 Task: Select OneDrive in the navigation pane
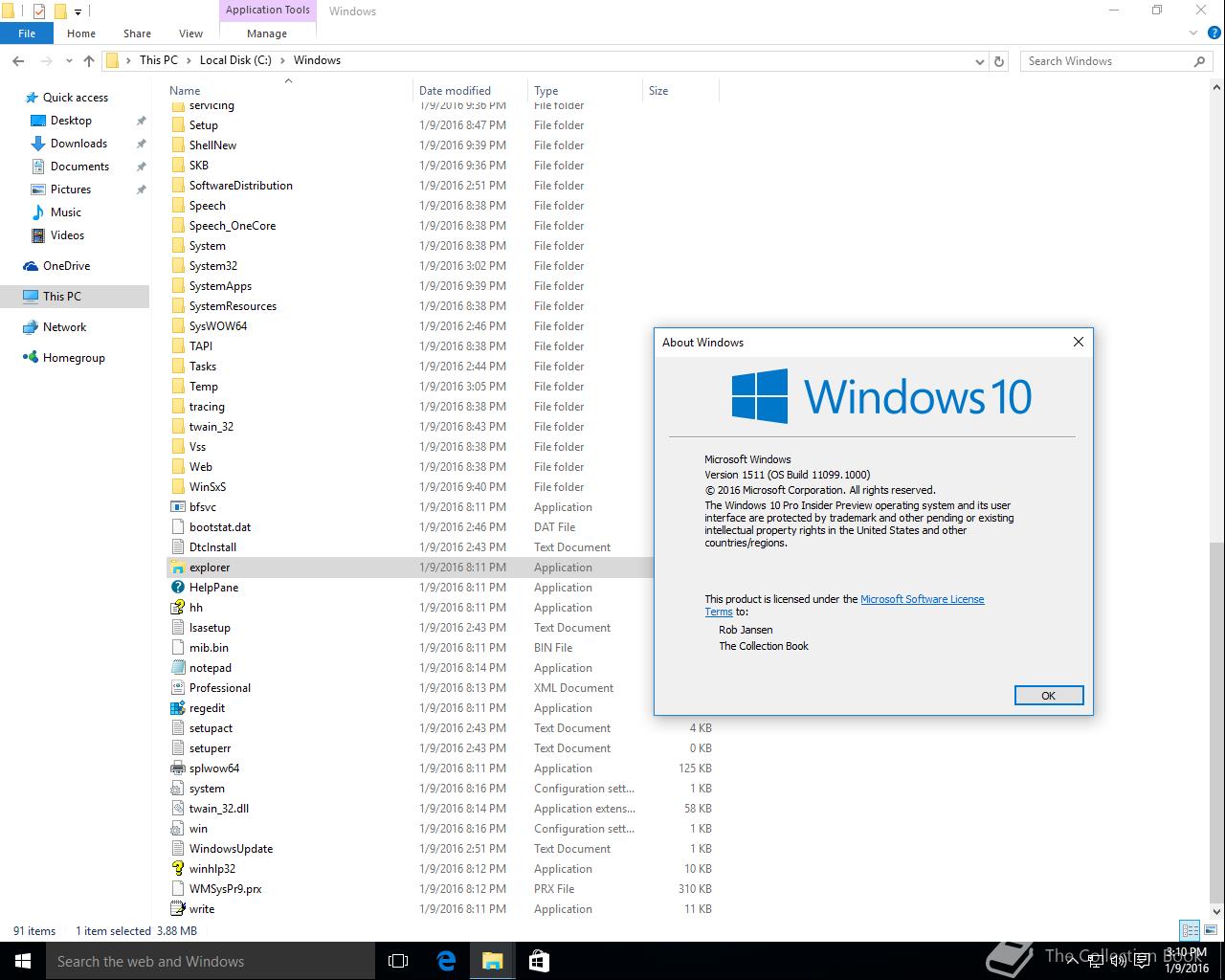66,266
